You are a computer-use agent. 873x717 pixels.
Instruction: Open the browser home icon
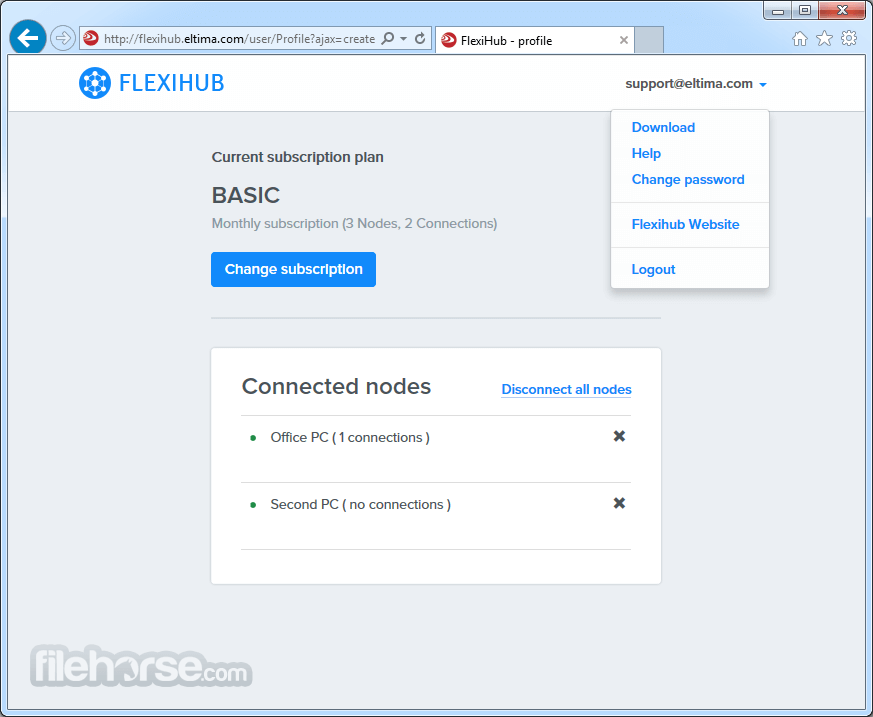[800, 38]
